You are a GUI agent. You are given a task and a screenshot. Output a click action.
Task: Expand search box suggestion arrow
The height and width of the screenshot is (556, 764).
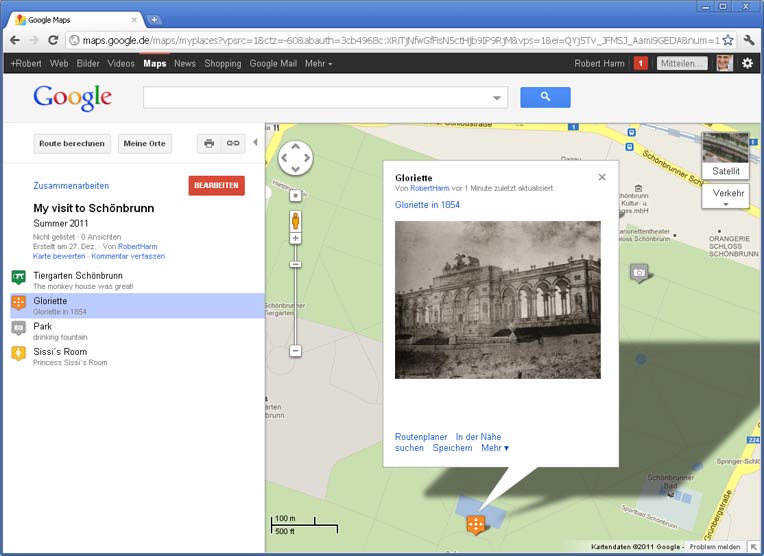[497, 98]
